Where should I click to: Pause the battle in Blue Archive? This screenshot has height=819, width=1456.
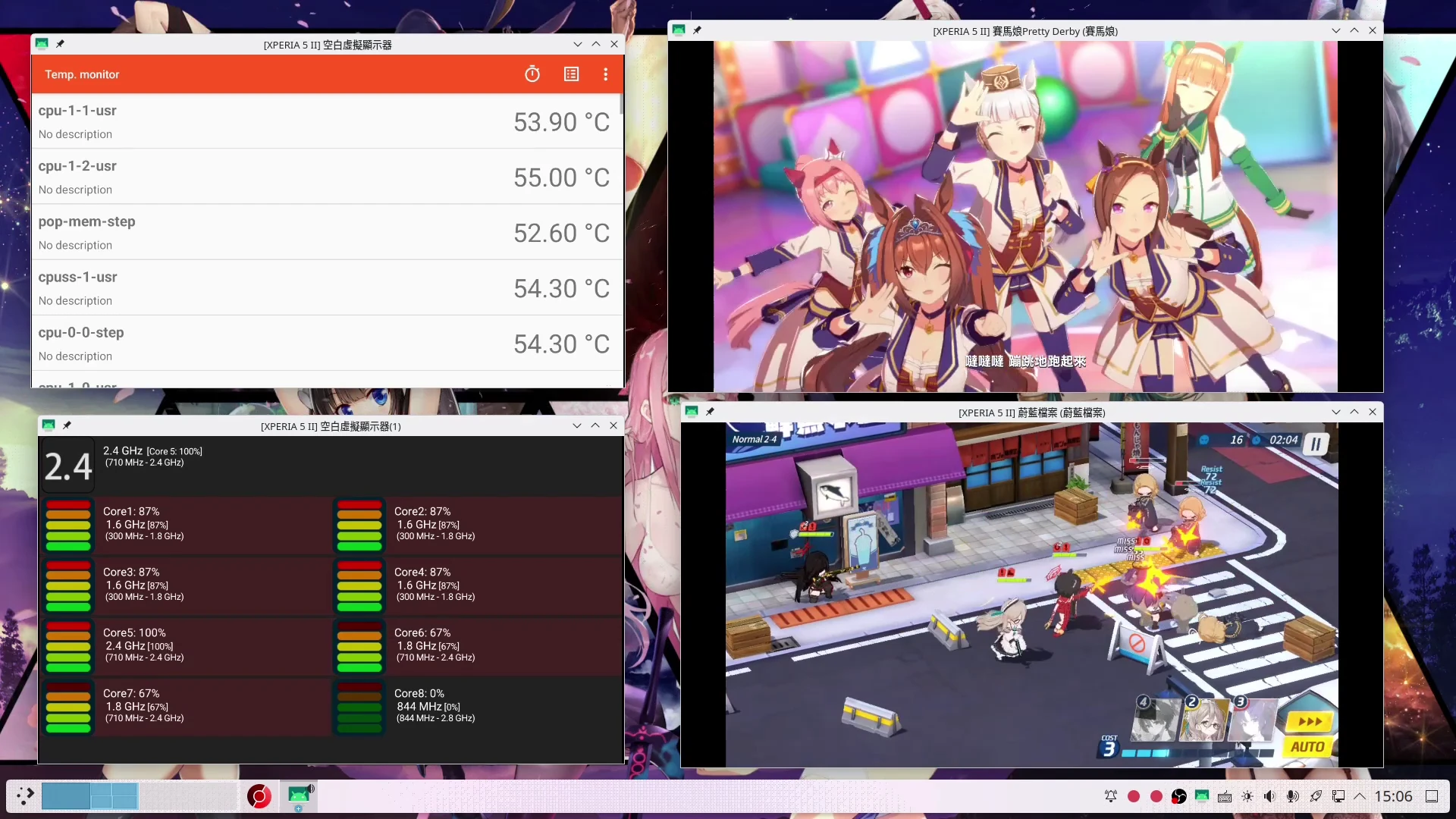1316,444
